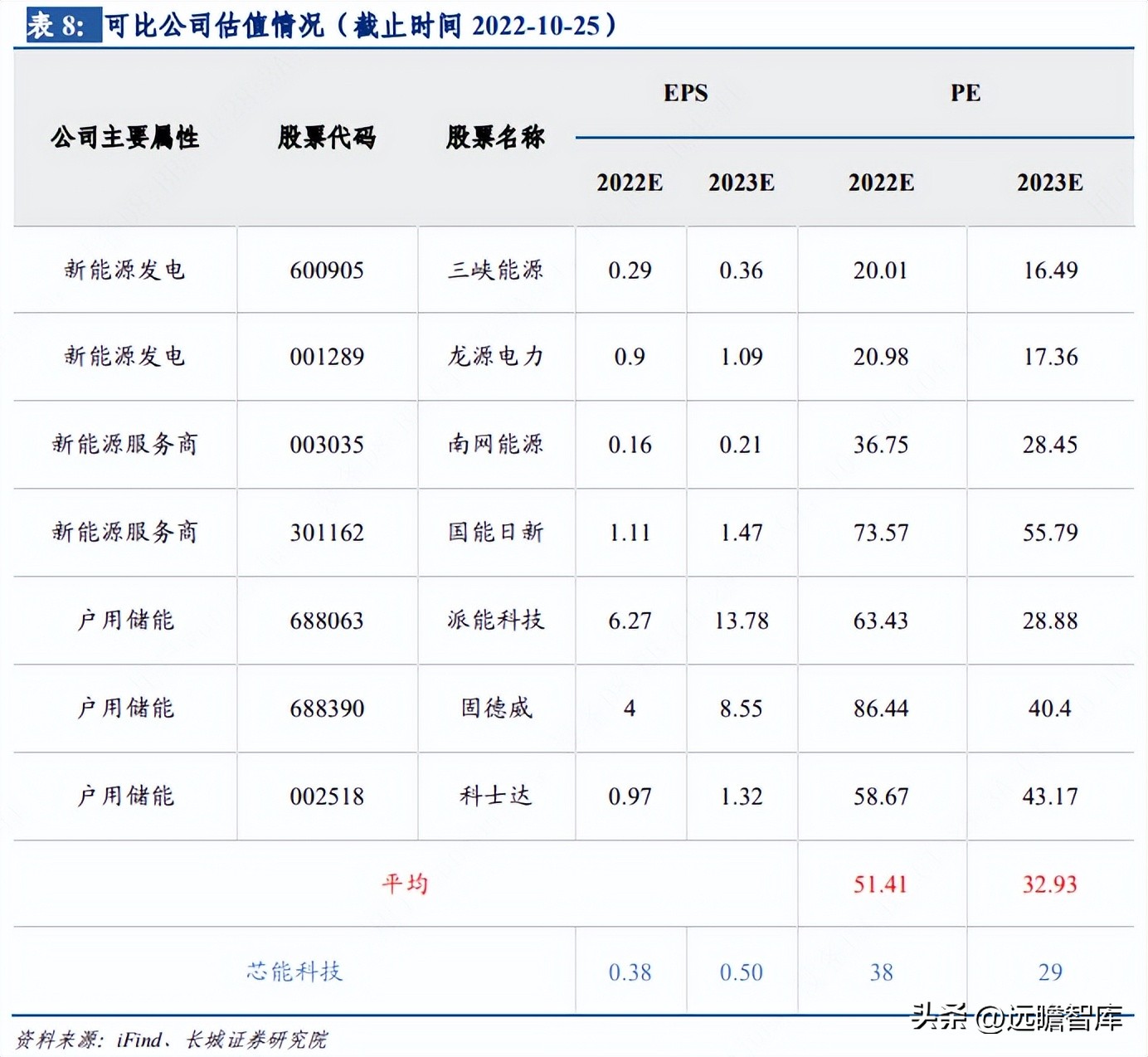
Task: Select 南网能源 2022E PE value 36.75
Action: click(x=881, y=445)
